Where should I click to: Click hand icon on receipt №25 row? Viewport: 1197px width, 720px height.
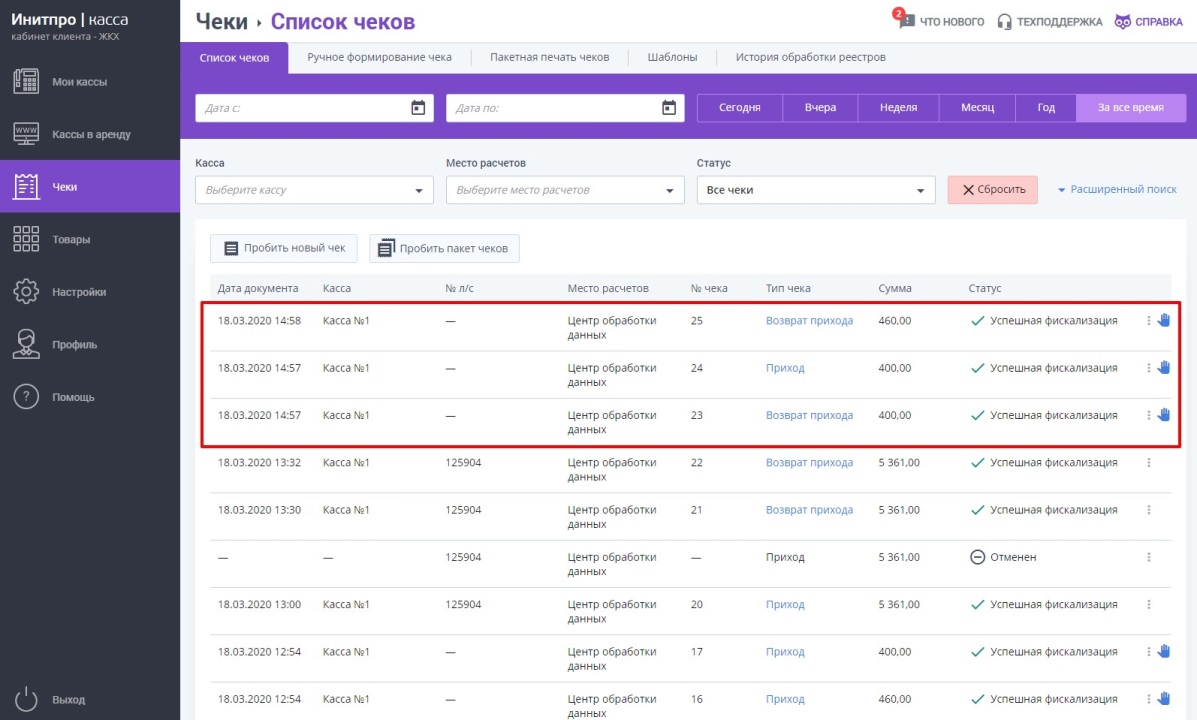pos(1163,320)
